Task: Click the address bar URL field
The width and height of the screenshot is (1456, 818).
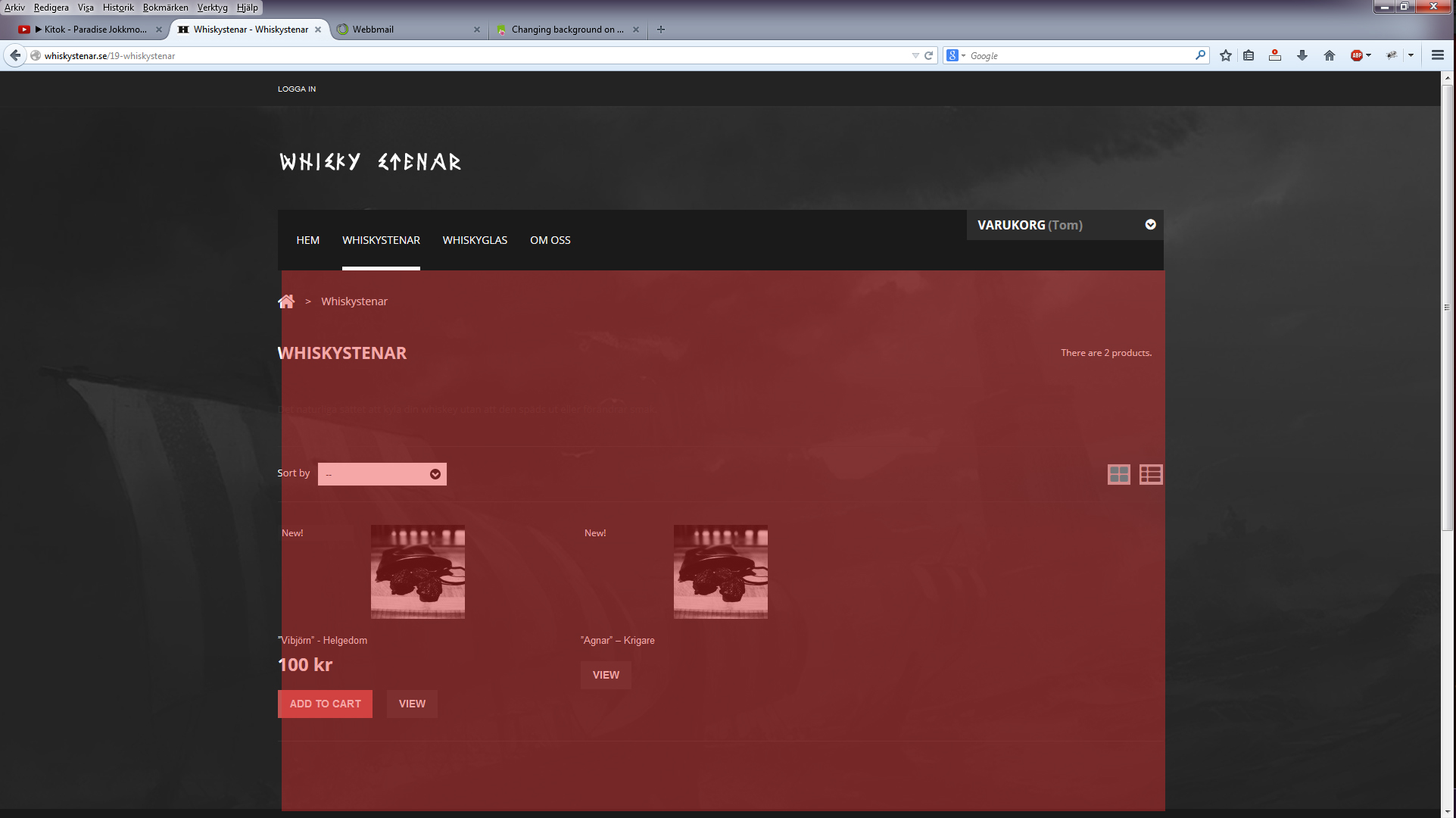Action: point(469,55)
